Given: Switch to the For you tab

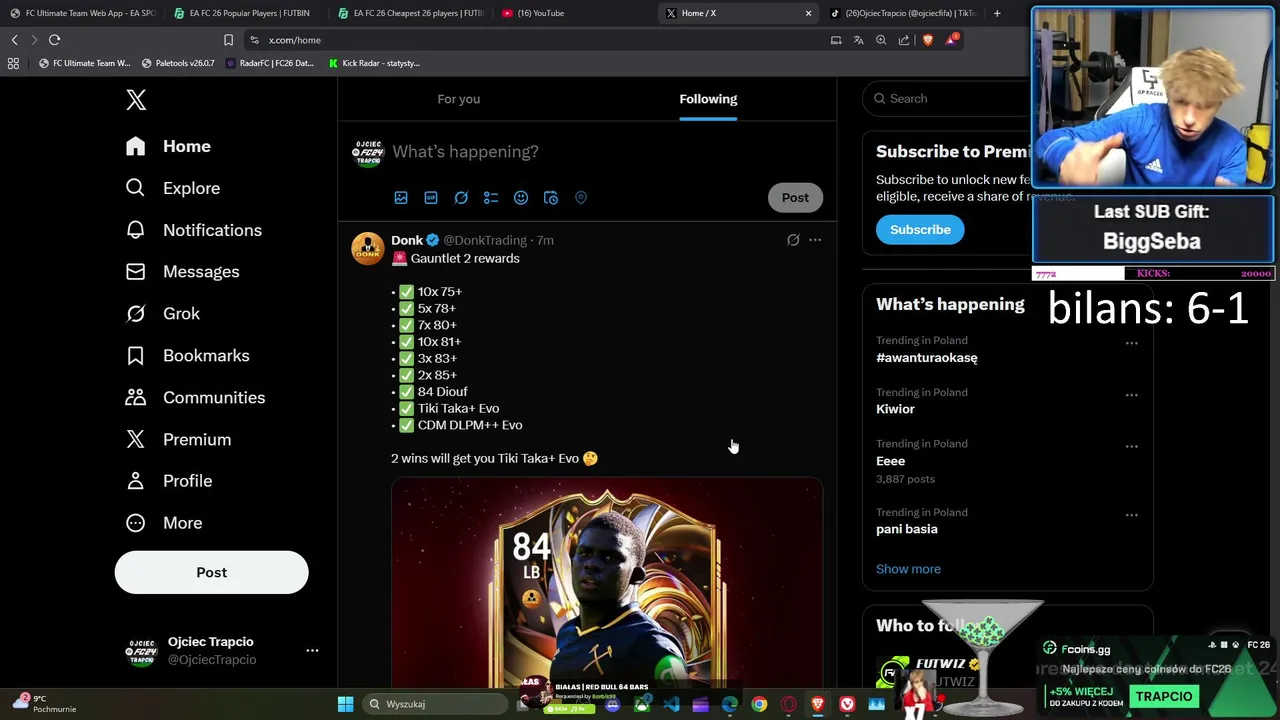Looking at the screenshot, I should coord(459,99).
